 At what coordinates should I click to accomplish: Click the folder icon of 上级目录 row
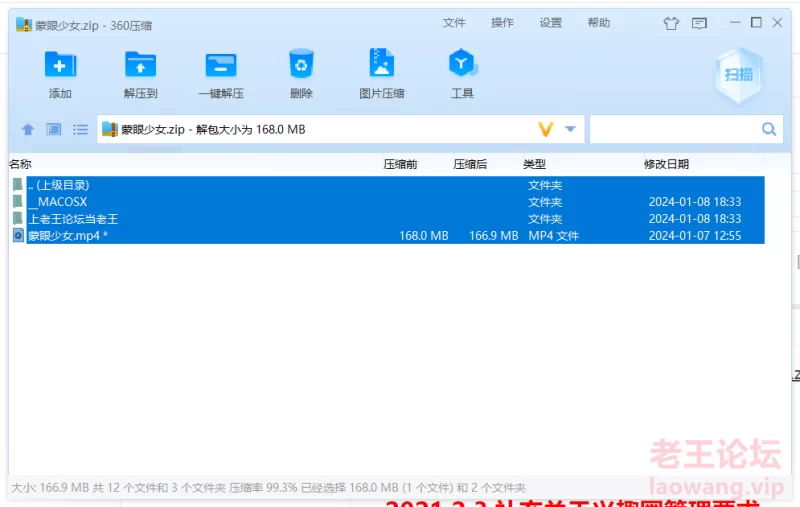coord(18,185)
